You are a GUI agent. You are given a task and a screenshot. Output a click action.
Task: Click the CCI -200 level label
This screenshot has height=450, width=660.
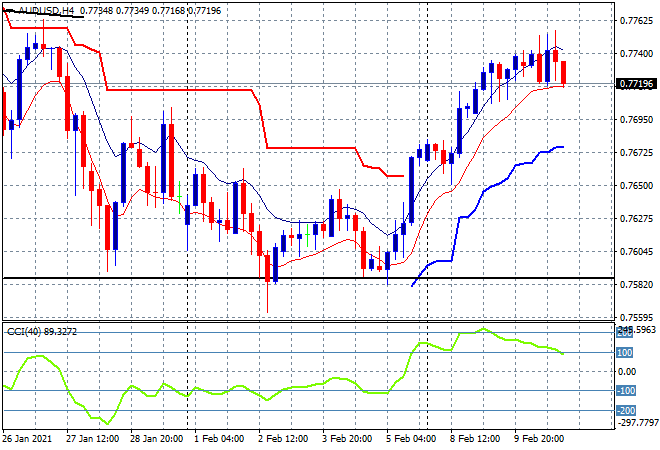click(x=626, y=410)
